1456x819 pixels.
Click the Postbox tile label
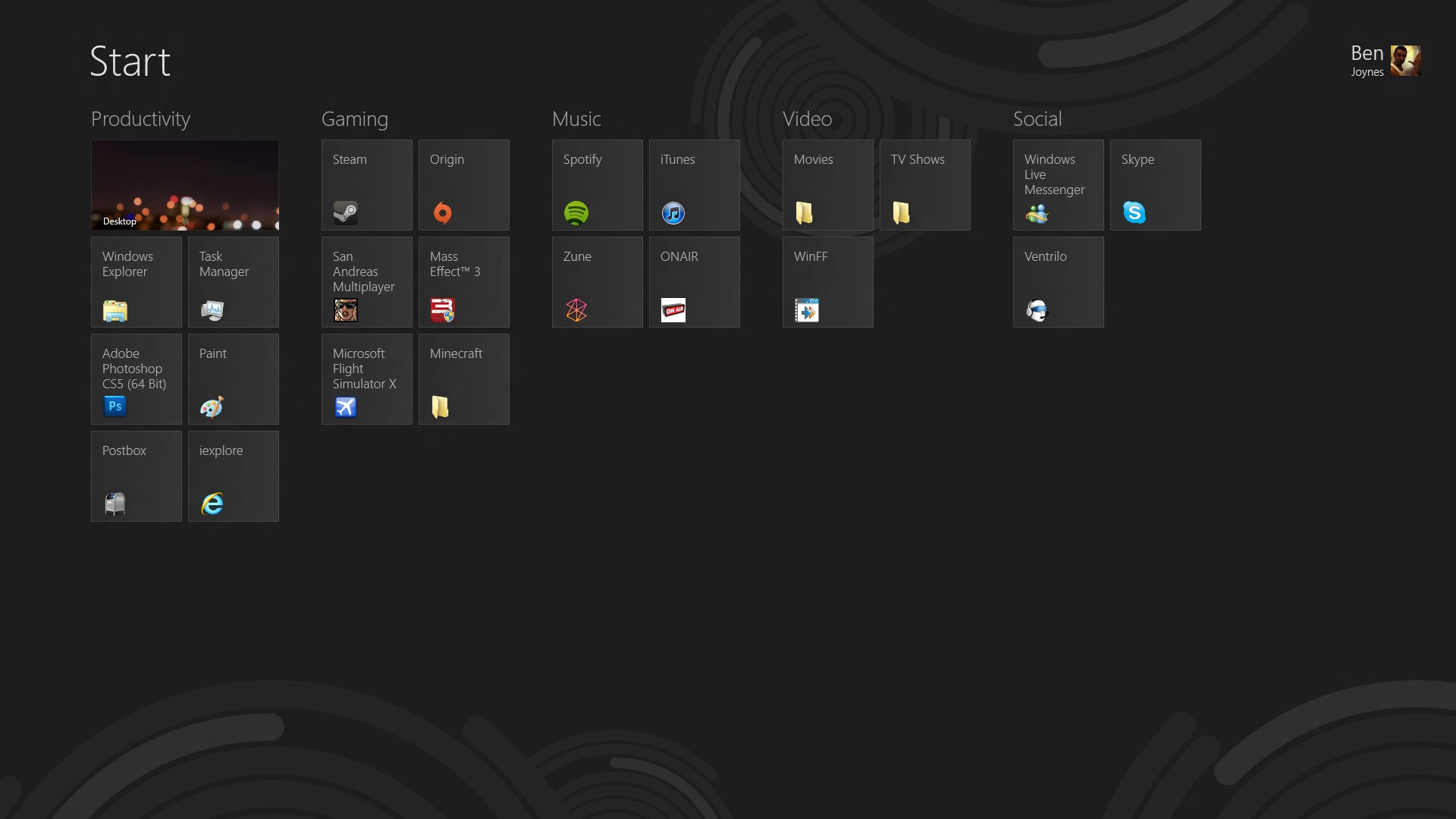click(x=124, y=450)
